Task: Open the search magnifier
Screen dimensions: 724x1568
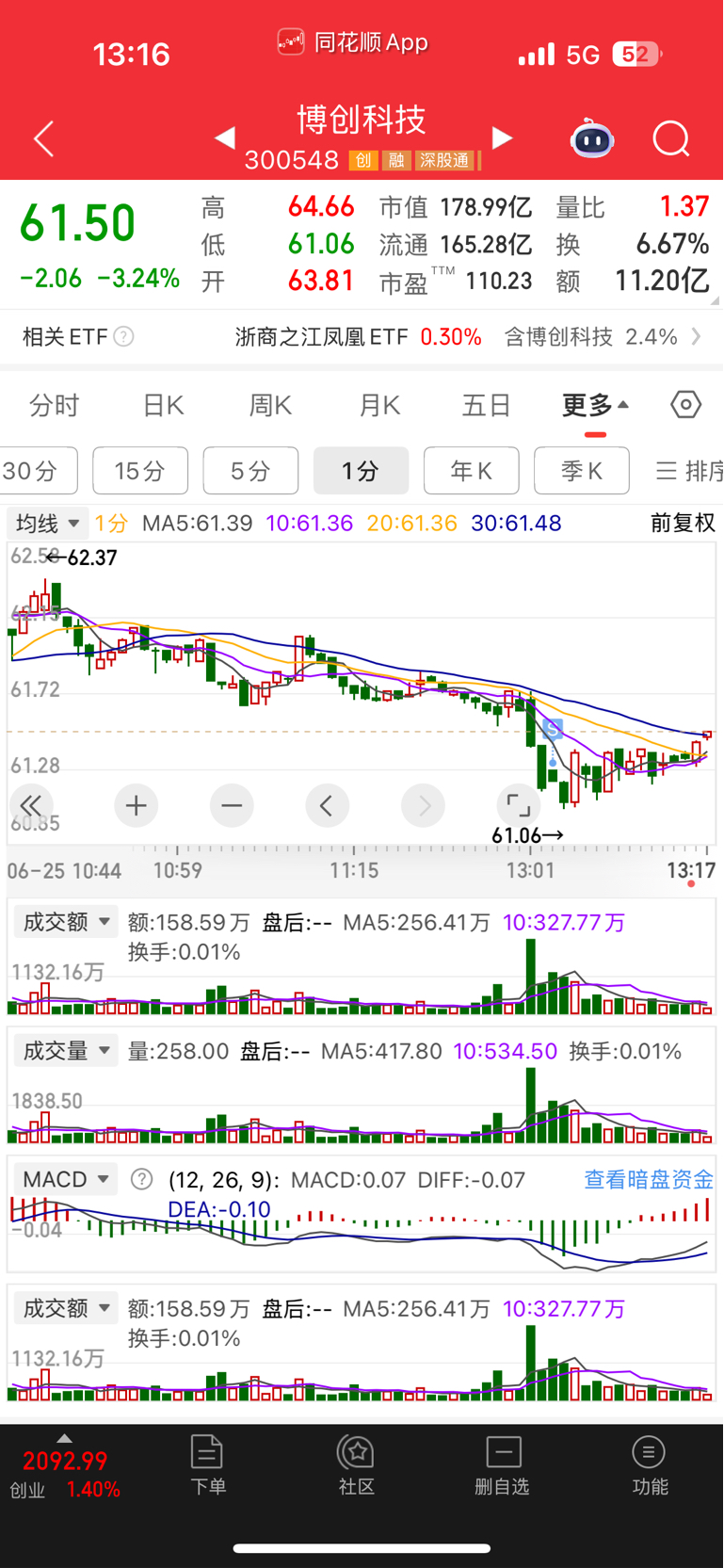Action: [671, 139]
